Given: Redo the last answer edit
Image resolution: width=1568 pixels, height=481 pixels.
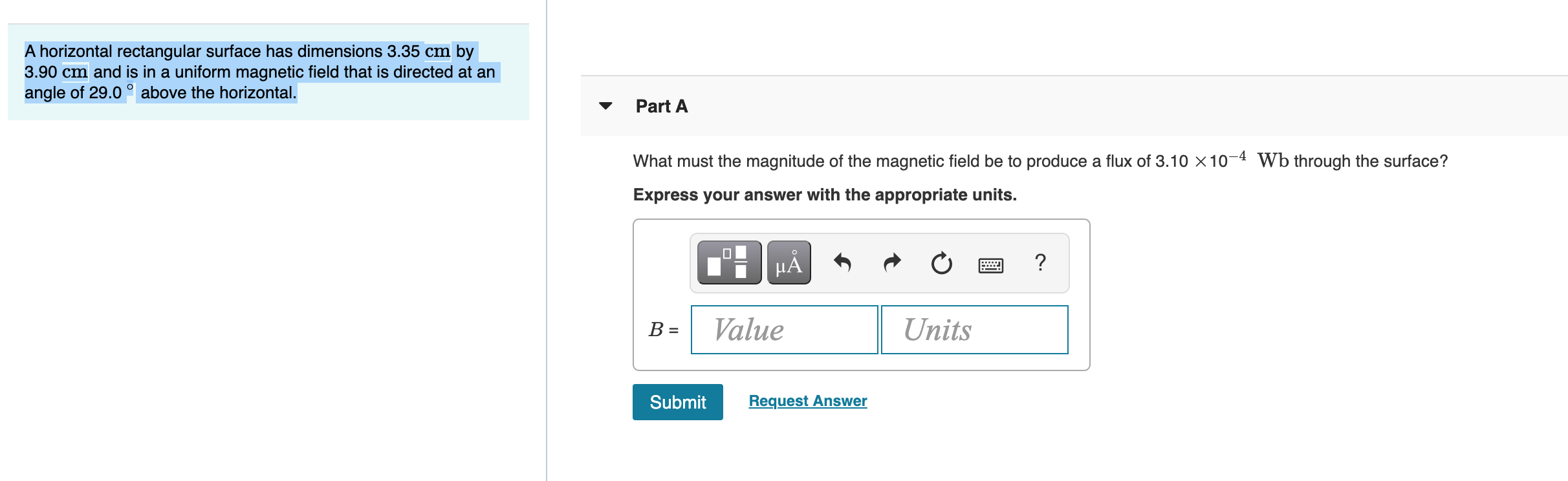Looking at the screenshot, I should pyautogui.click(x=891, y=262).
